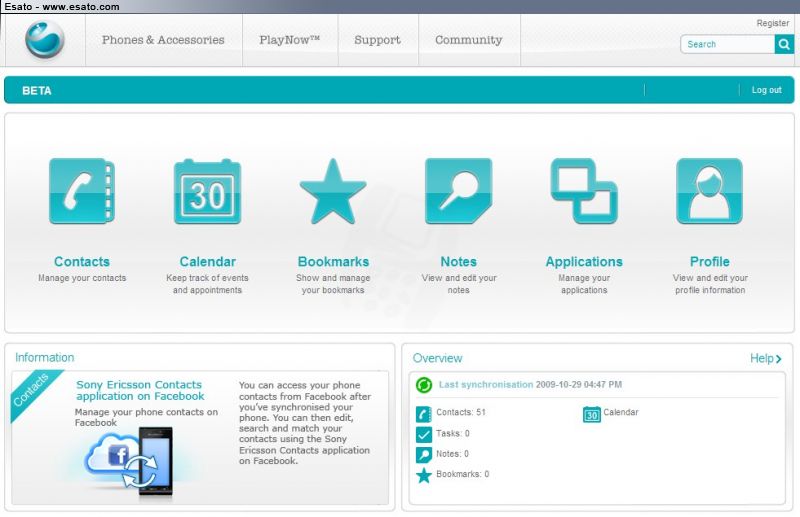Image resolution: width=800 pixels, height=517 pixels.
Task: Click the search magnifier button
Action: tap(784, 44)
